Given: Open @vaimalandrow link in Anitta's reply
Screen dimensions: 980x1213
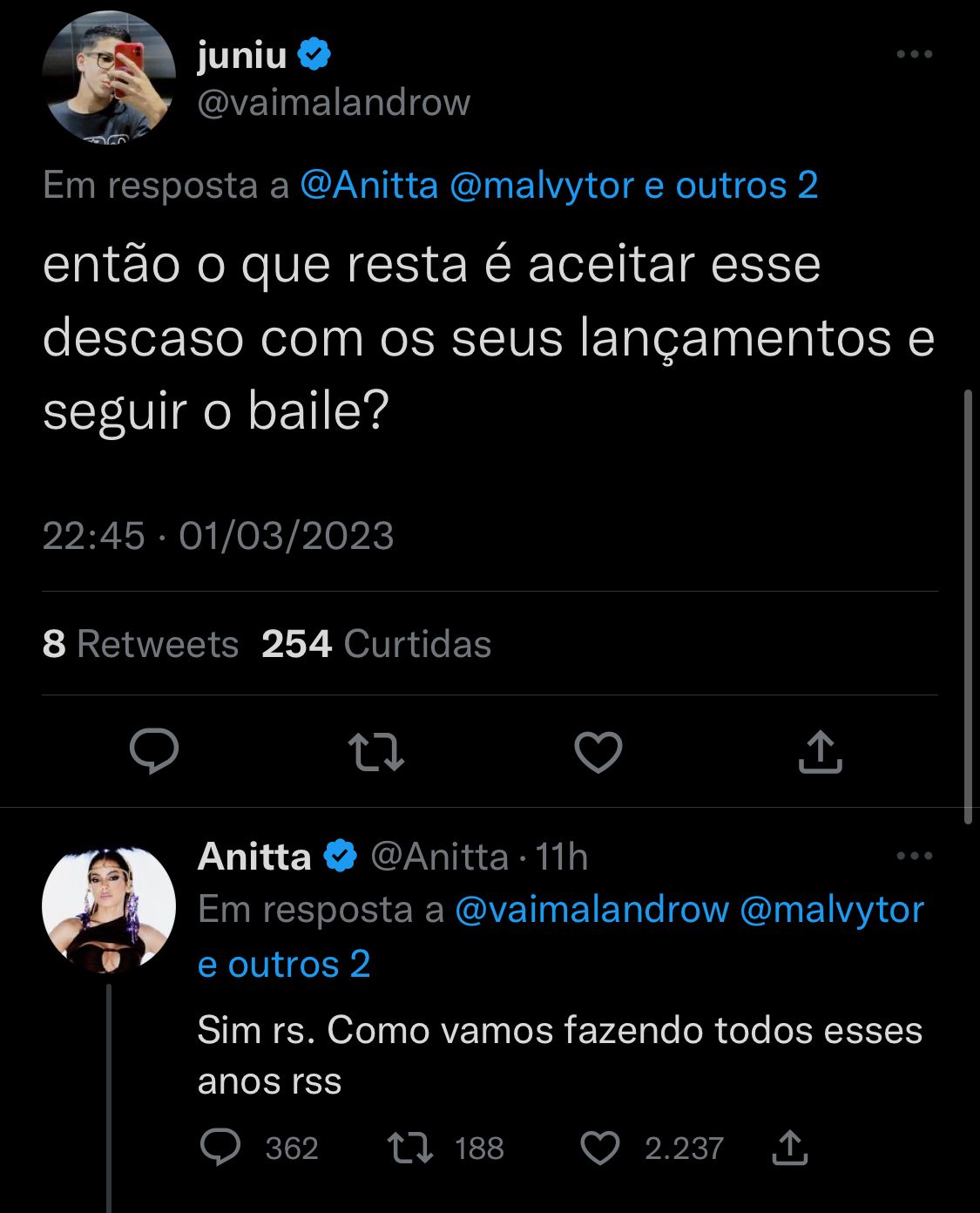Looking at the screenshot, I should (591, 910).
